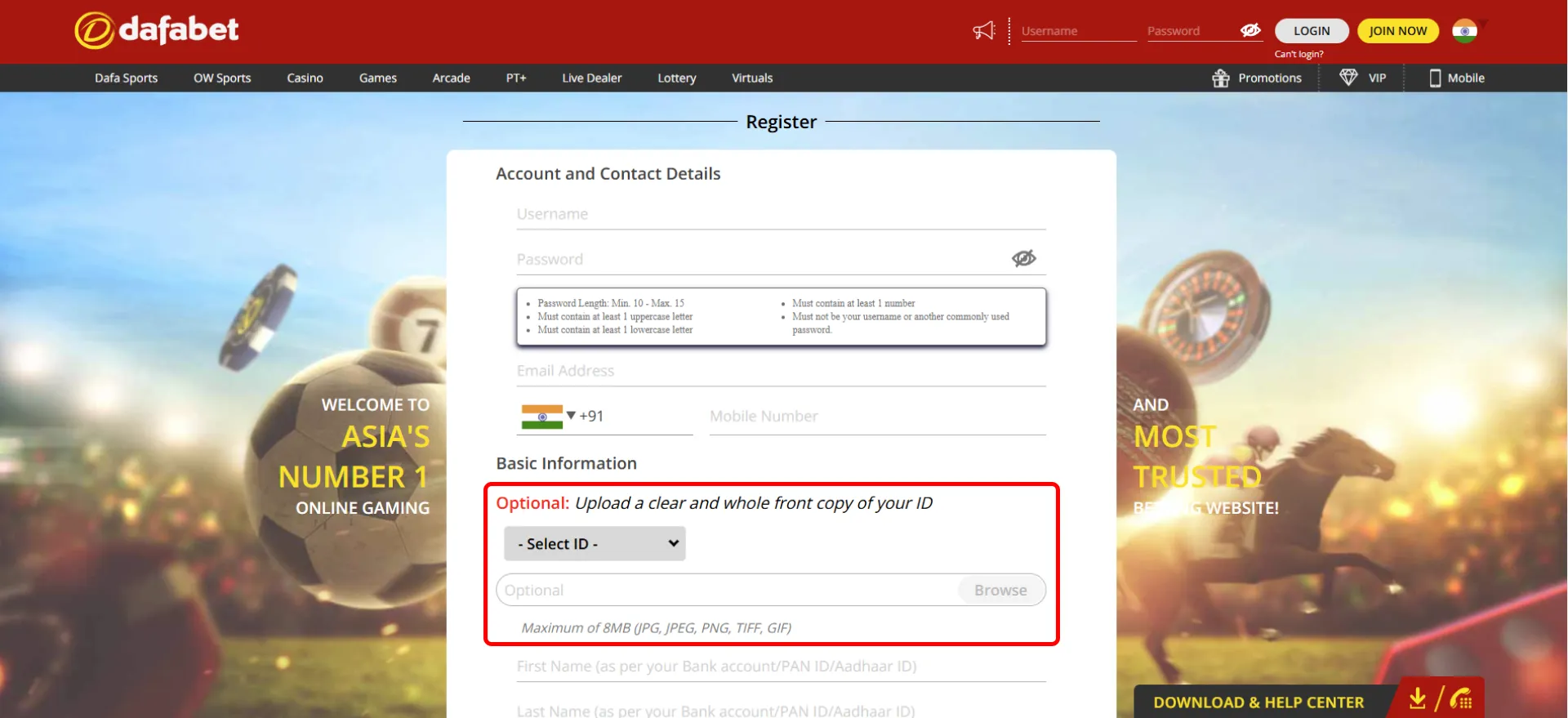The image size is (1568, 718).
Task: Click the Dafabet logo
Action: click(x=157, y=30)
